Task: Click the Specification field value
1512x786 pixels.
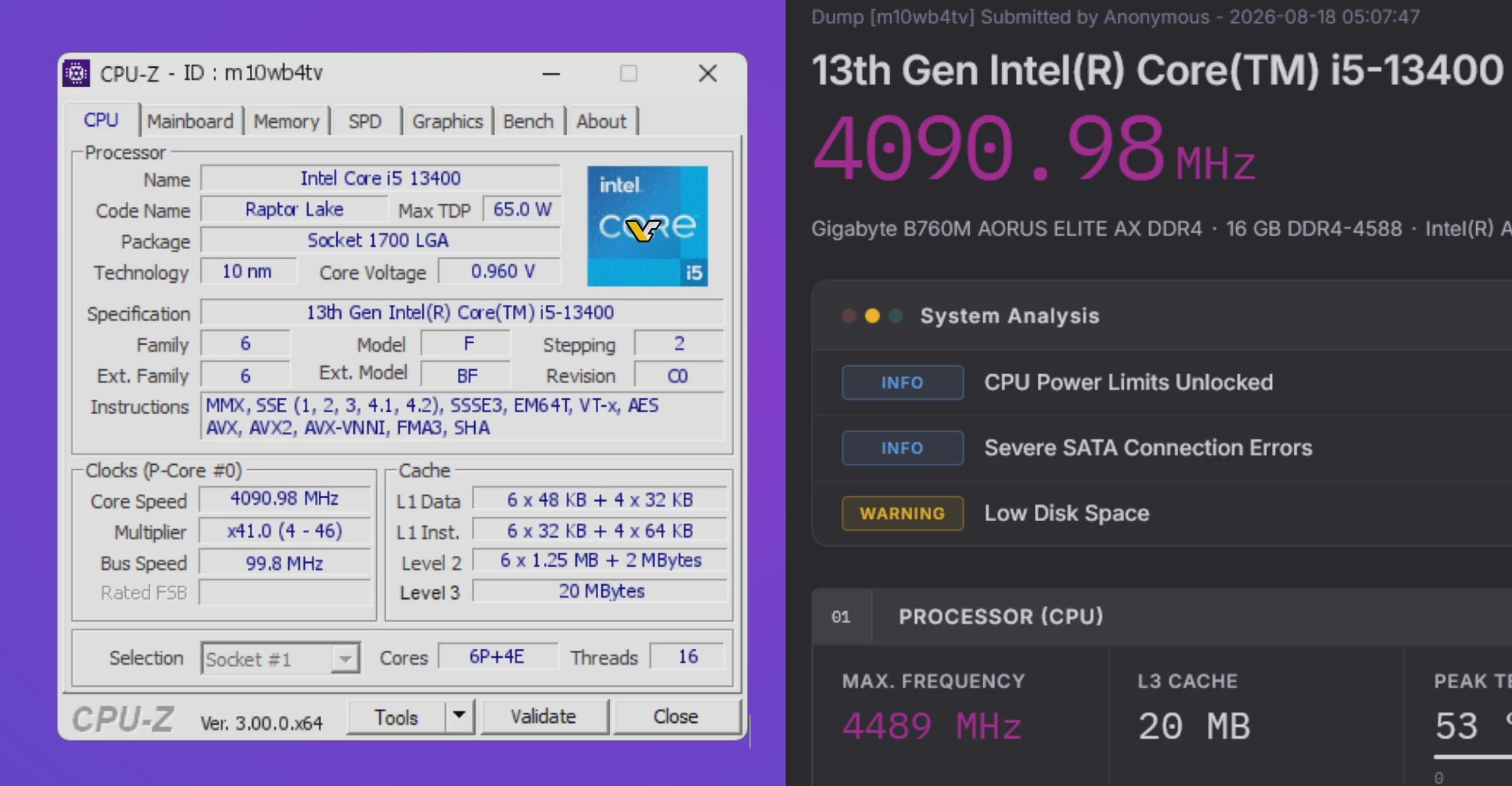Action: click(x=462, y=313)
